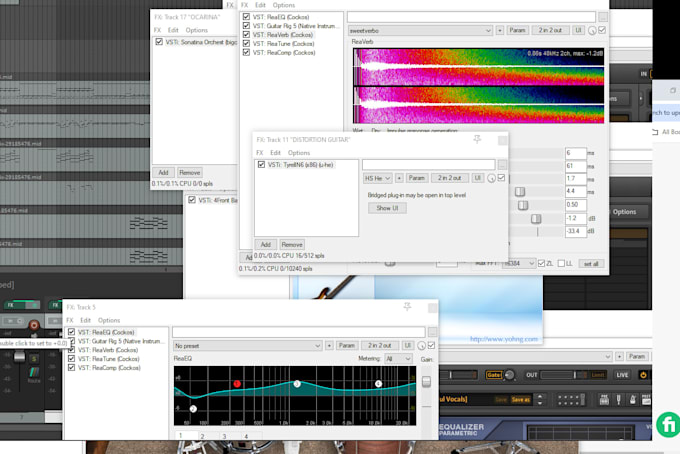Click the ReaVerb slider beside the -1.2 dB value
The height and width of the screenshot is (454, 680).
(x=536, y=218)
